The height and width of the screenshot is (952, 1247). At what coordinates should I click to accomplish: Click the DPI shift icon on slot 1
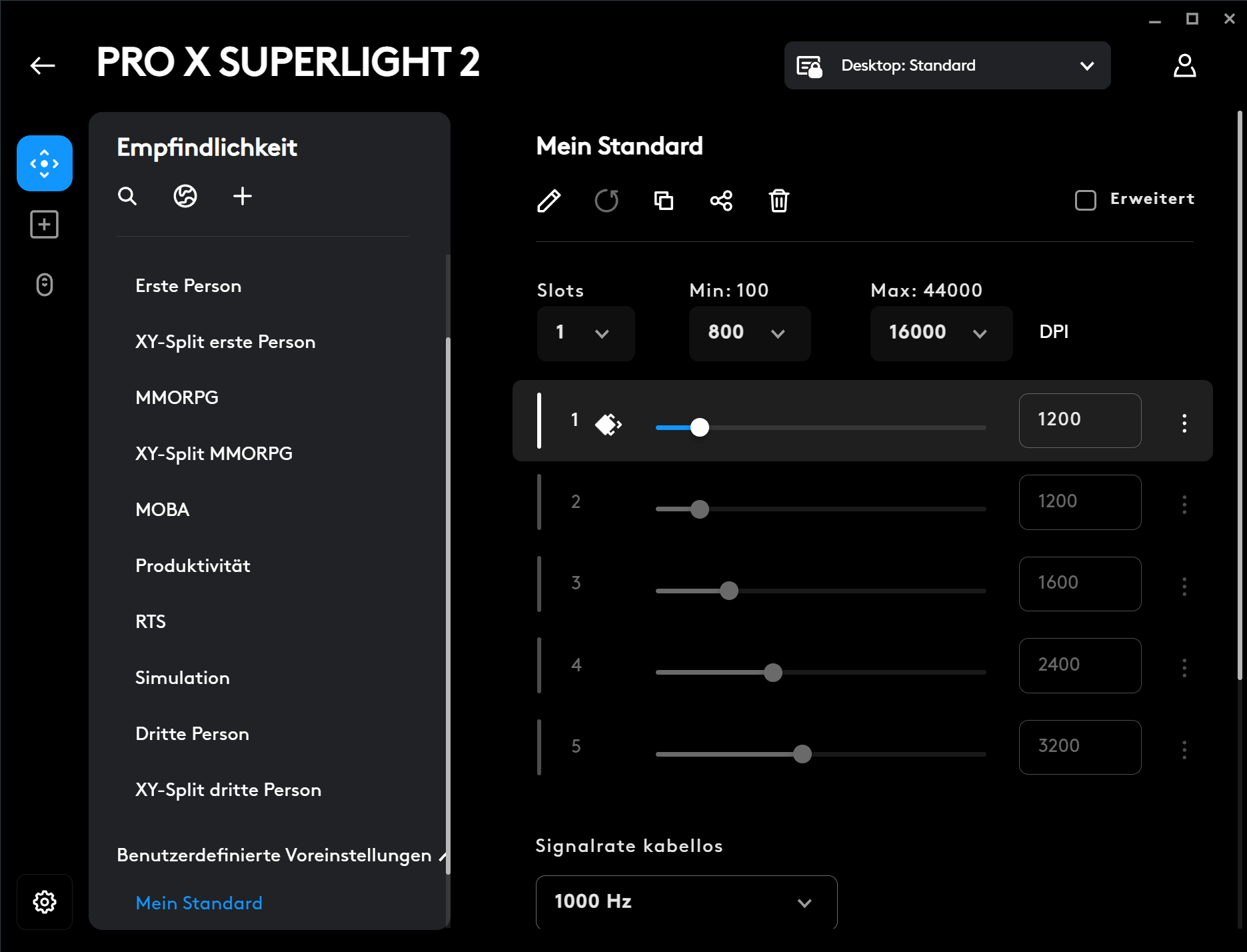point(608,424)
